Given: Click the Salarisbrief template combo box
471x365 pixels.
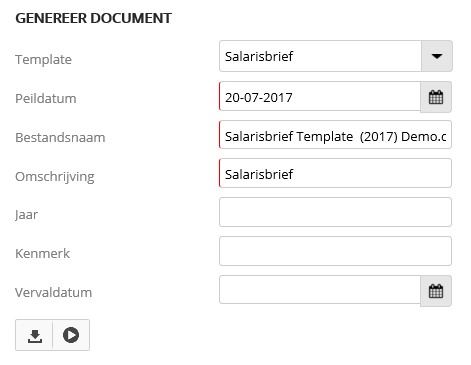Looking at the screenshot, I should (x=320, y=56).
